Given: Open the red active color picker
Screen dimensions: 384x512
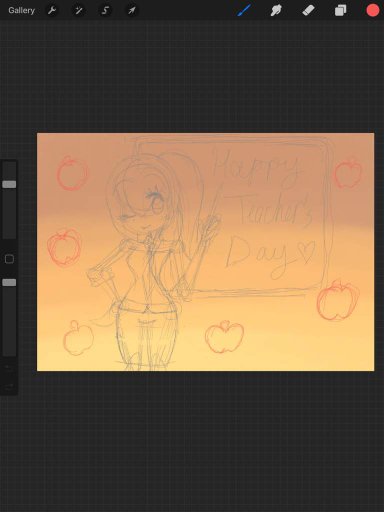Looking at the screenshot, I should pyautogui.click(x=373, y=10).
